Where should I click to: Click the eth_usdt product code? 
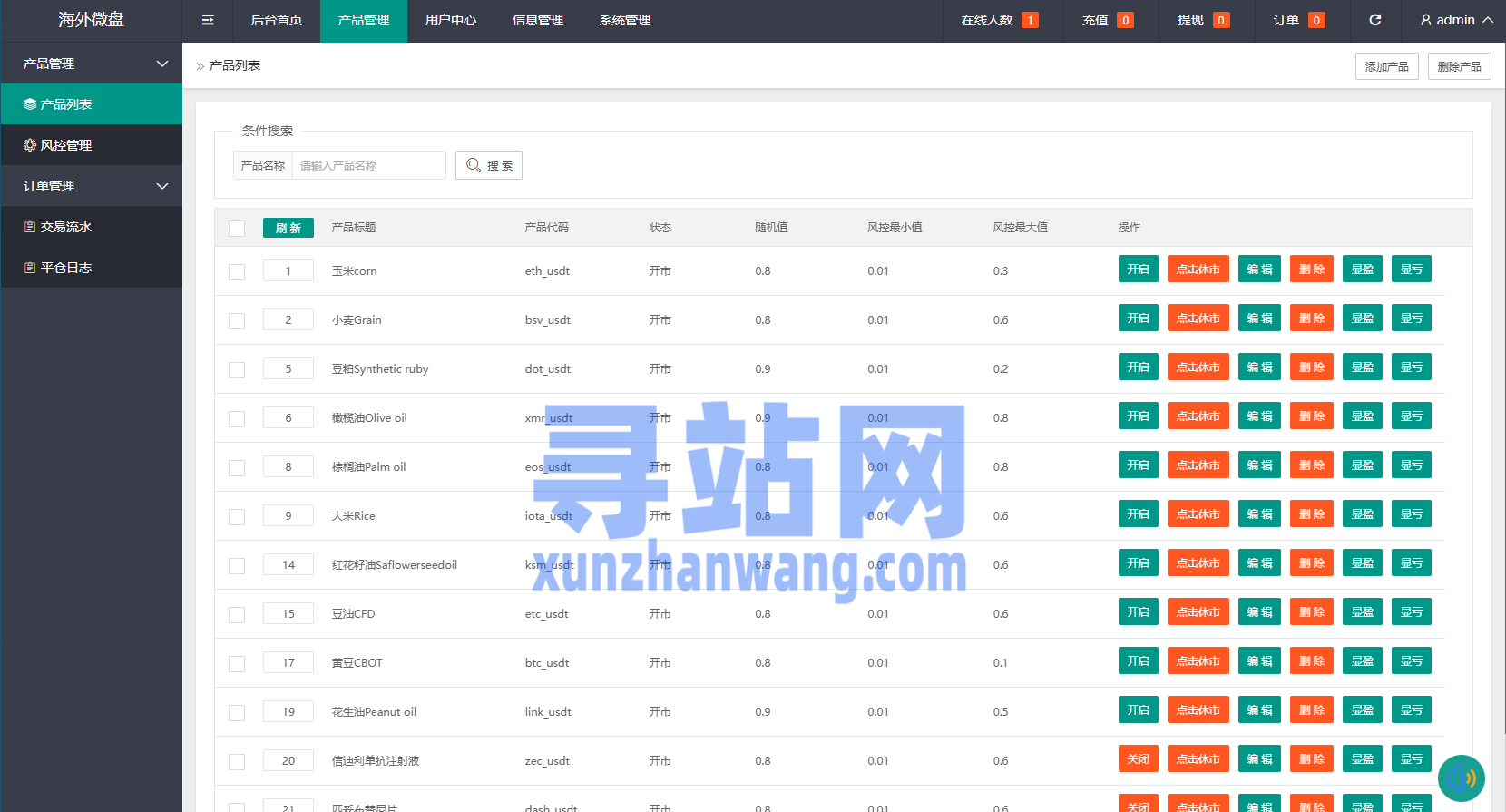tap(547, 271)
